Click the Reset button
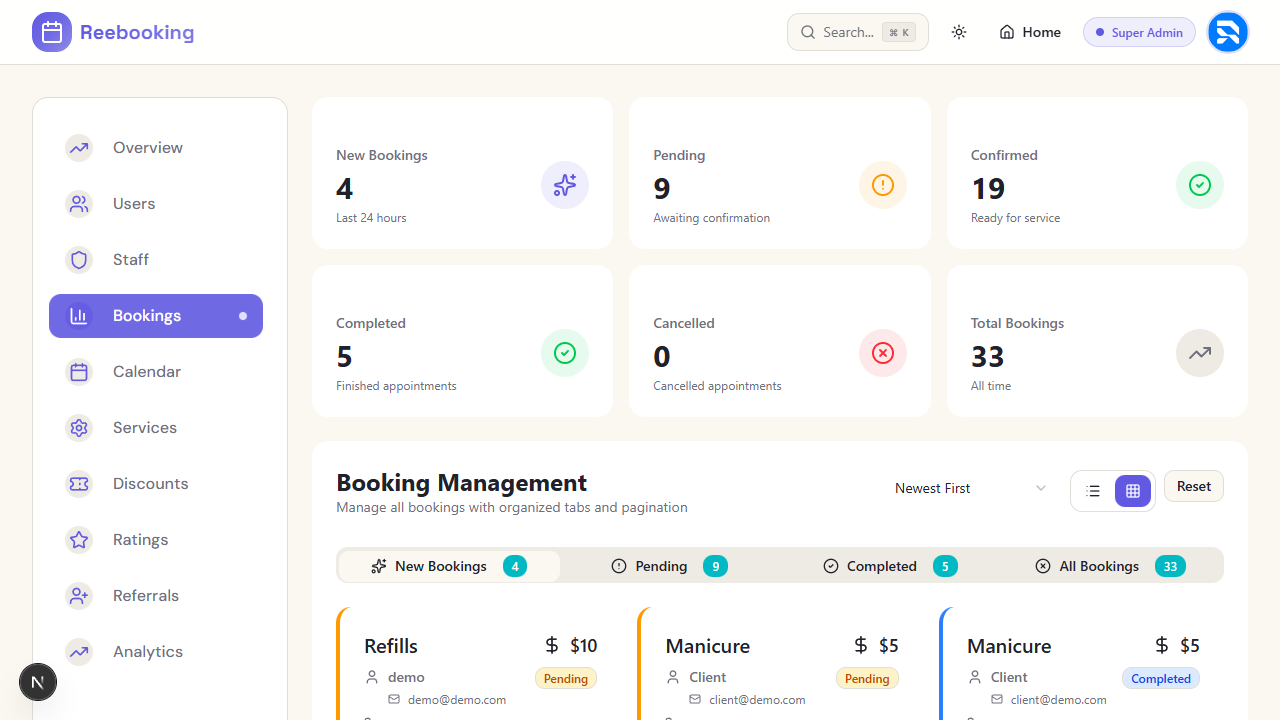The width and height of the screenshot is (1280, 720). pyautogui.click(x=1194, y=486)
